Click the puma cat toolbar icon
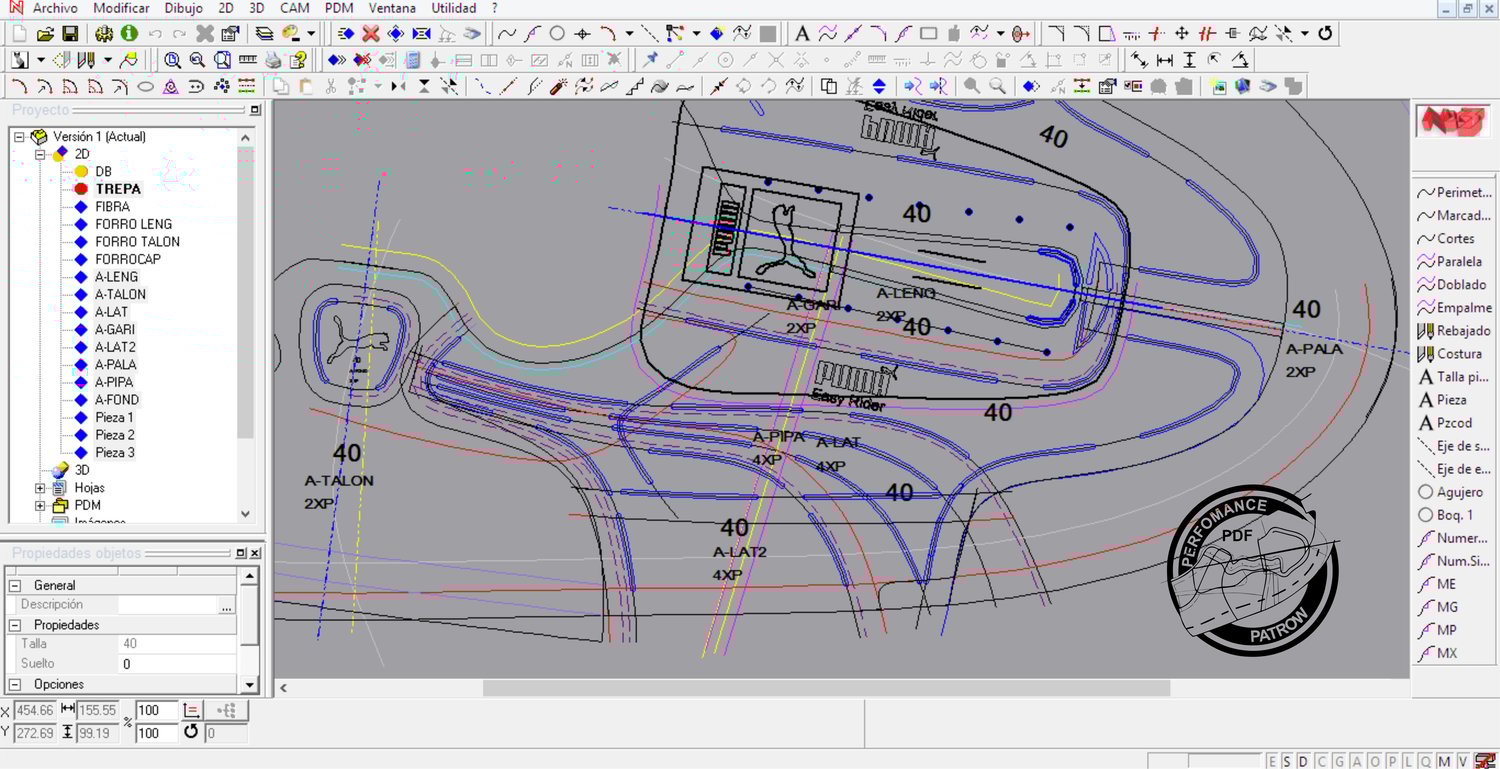Screen dimensions: 1500x769 point(18,60)
